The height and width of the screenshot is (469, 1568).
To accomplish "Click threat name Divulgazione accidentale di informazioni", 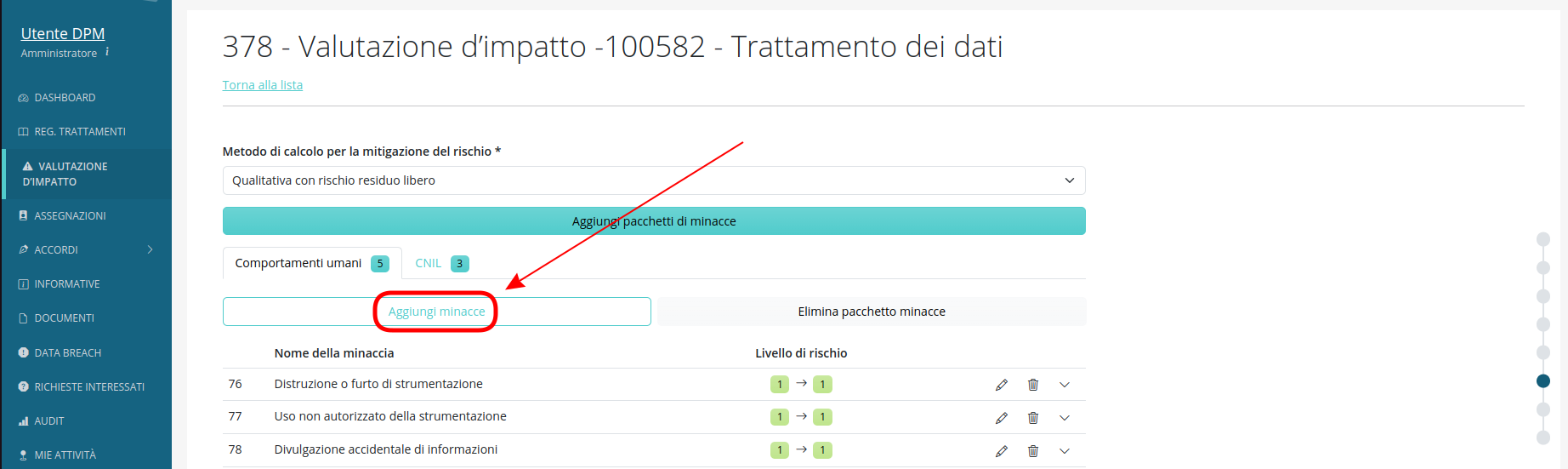I will (386, 449).
